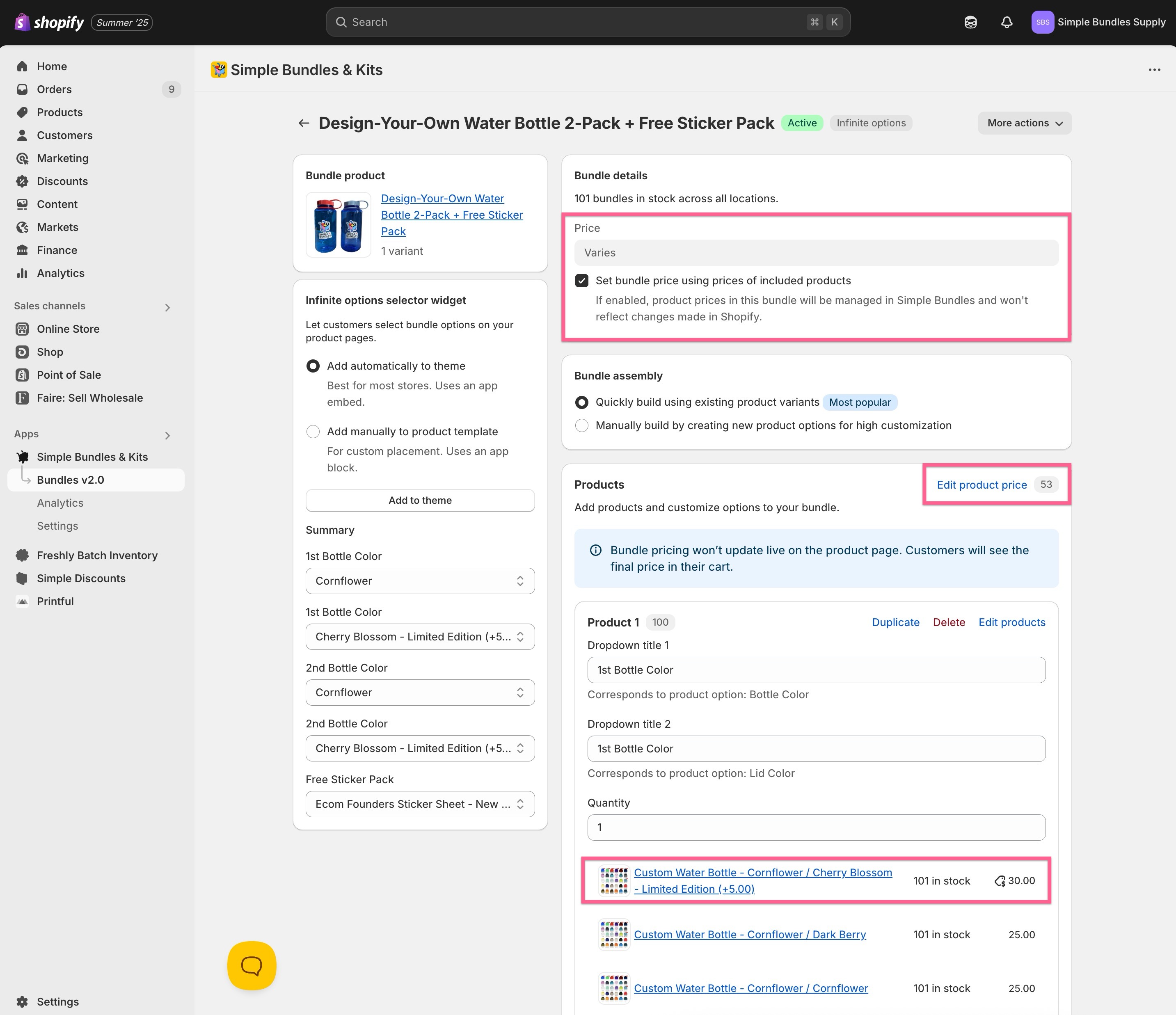
Task: Open Bundles v2.0 in sidebar
Action: tap(96, 480)
